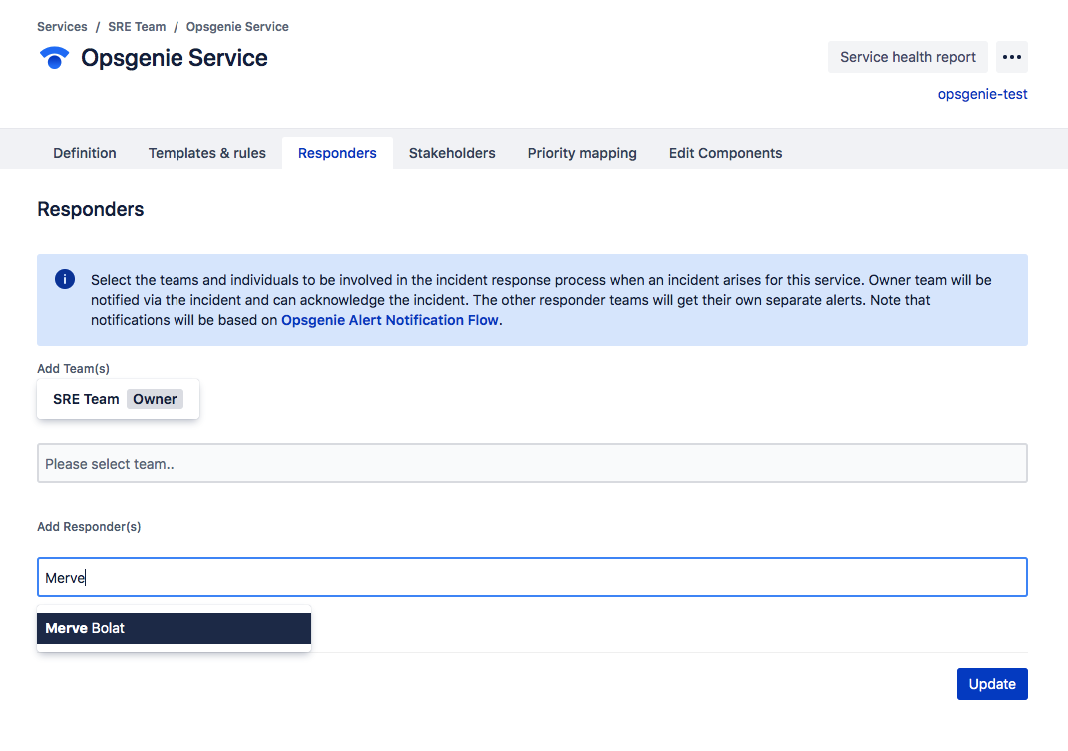Image resolution: width=1068 pixels, height=751 pixels.
Task: Click the opsgenie-test link
Action: click(982, 94)
